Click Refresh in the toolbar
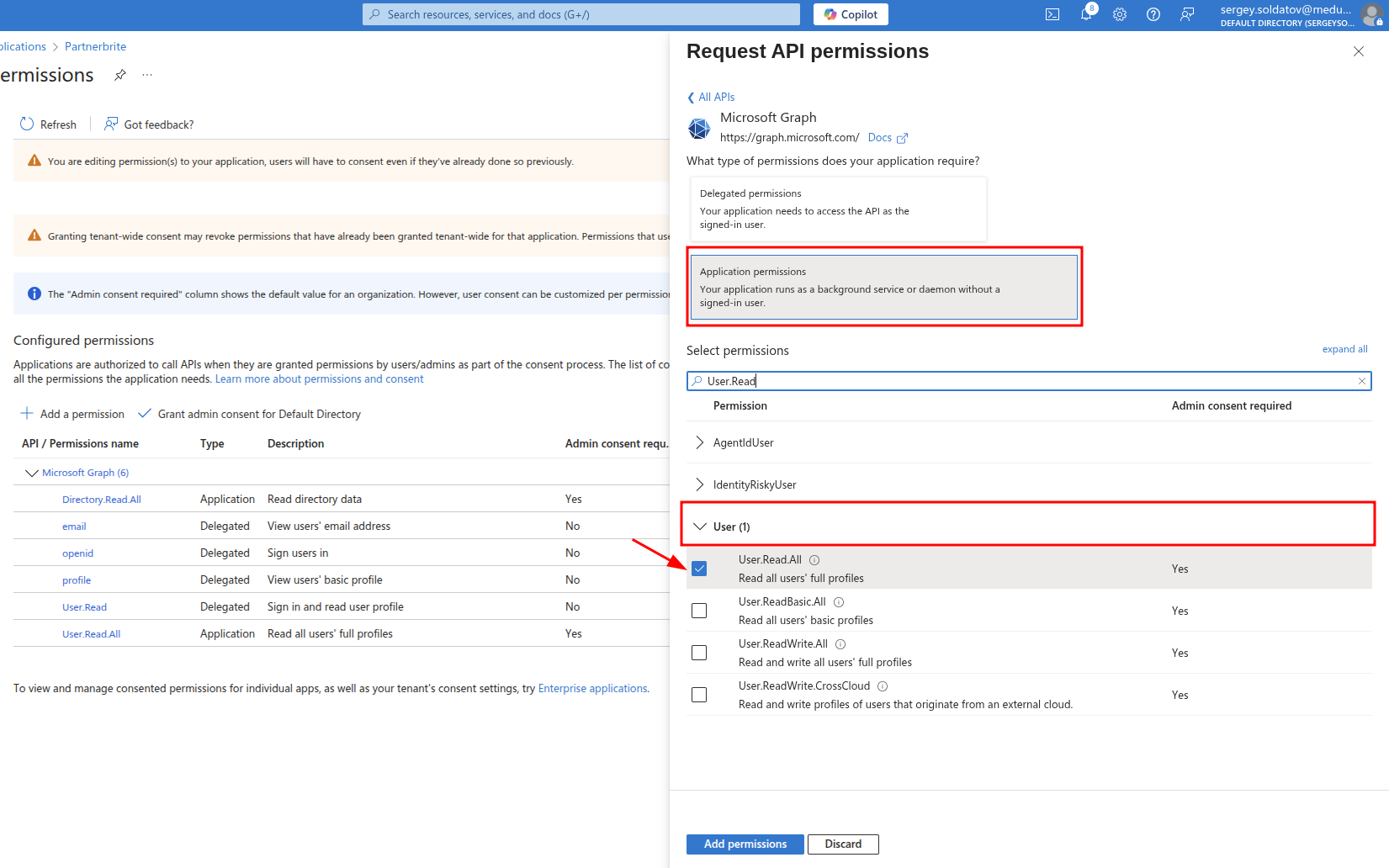 [48, 124]
